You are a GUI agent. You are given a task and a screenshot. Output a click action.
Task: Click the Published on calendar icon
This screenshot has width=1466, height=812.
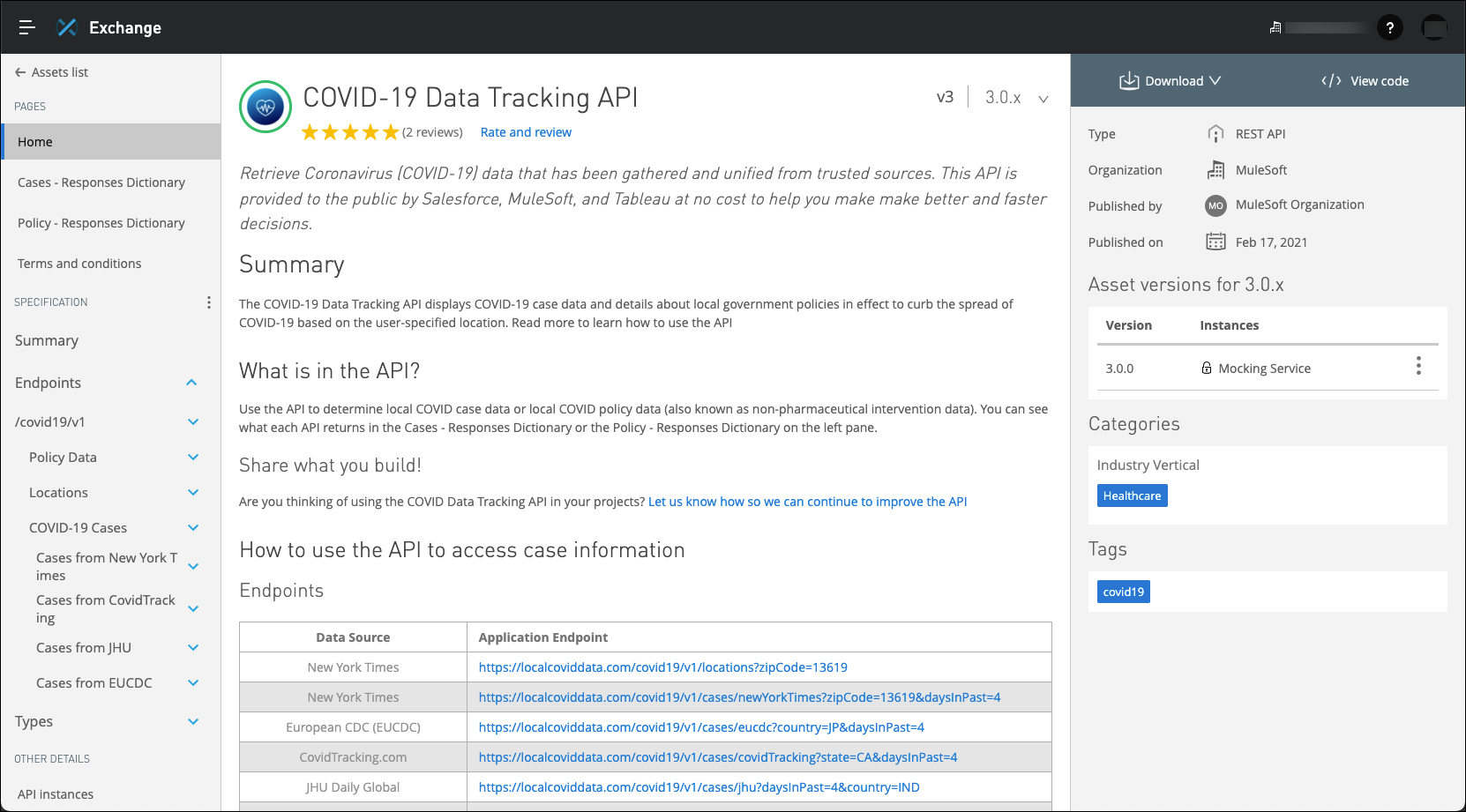(x=1215, y=242)
